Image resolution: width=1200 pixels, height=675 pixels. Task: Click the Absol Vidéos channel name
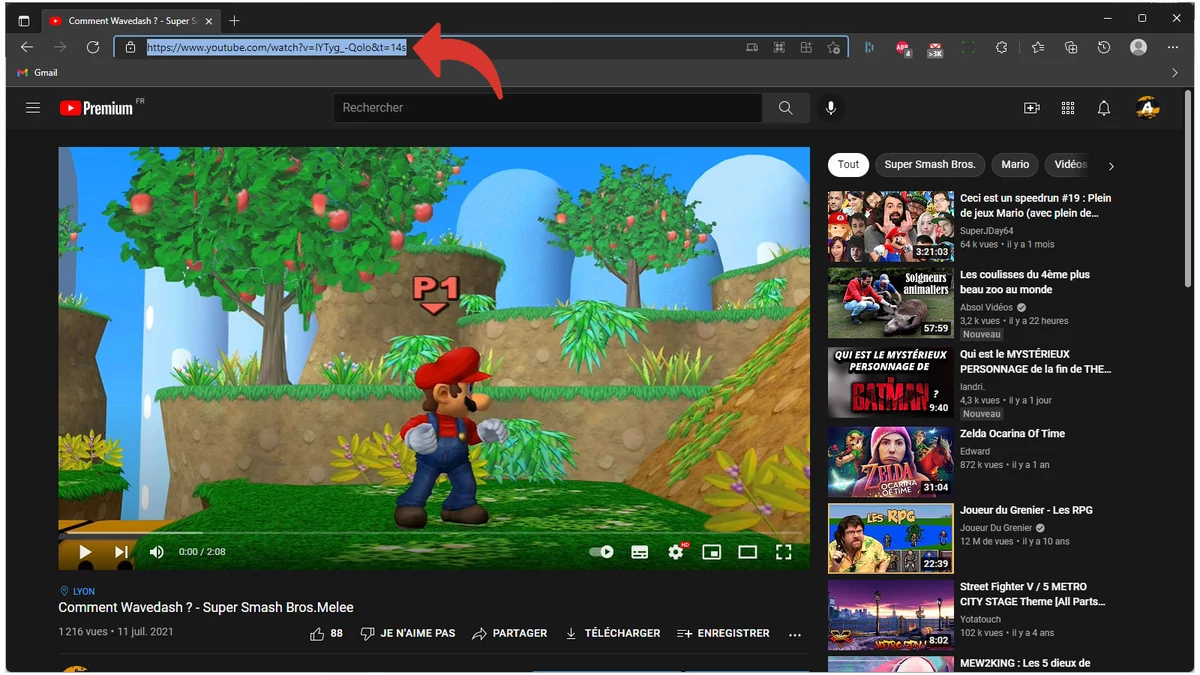[986, 307]
